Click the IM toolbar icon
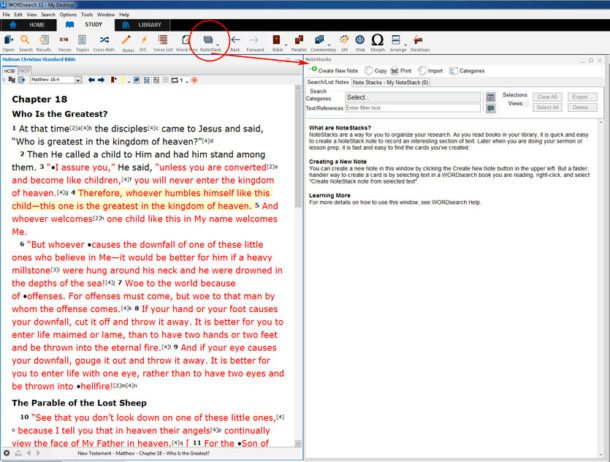 coord(344,40)
